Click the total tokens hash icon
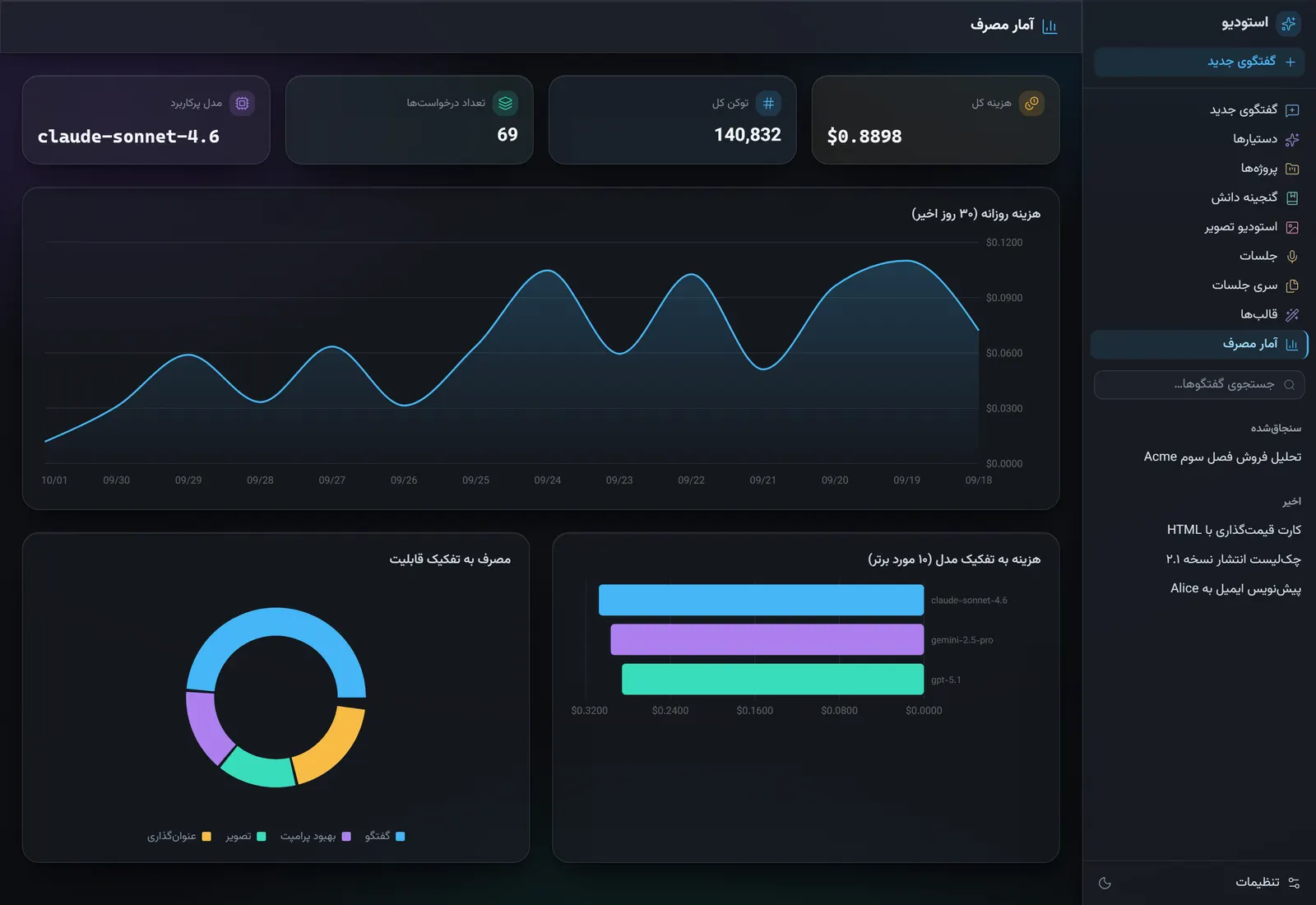The width and height of the screenshot is (1316, 905). click(768, 104)
